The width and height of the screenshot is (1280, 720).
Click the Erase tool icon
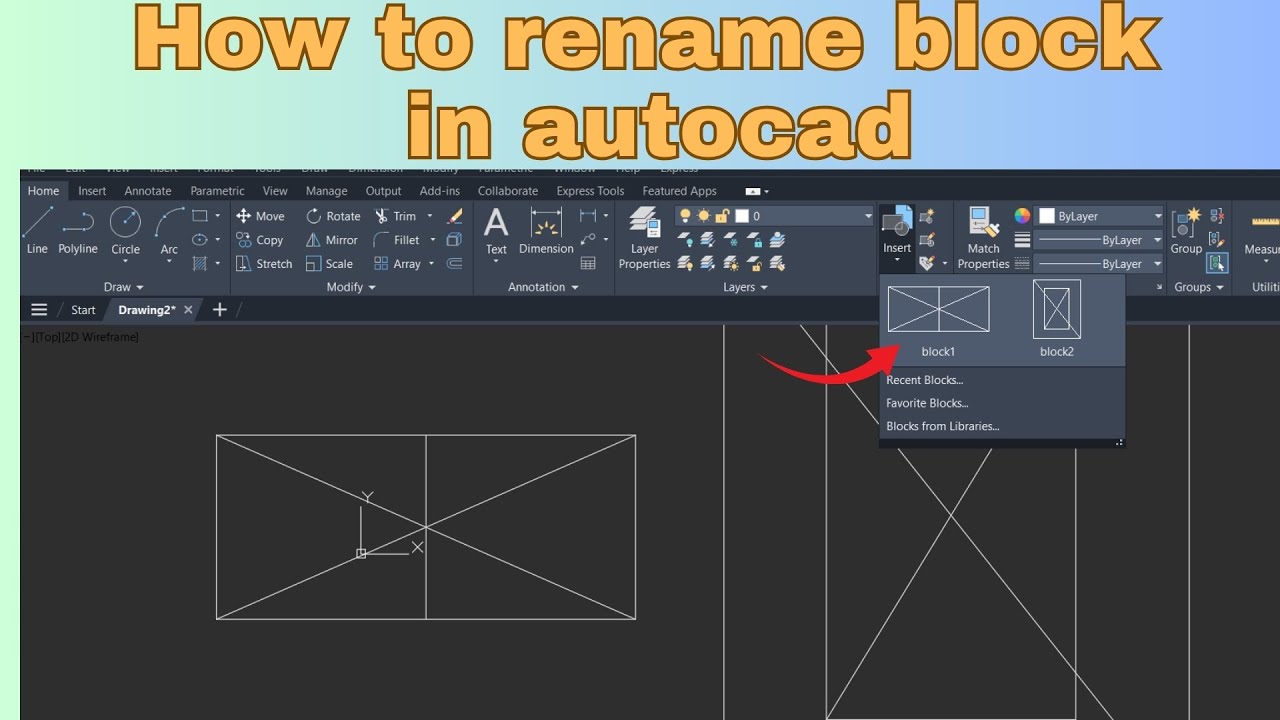click(x=454, y=216)
